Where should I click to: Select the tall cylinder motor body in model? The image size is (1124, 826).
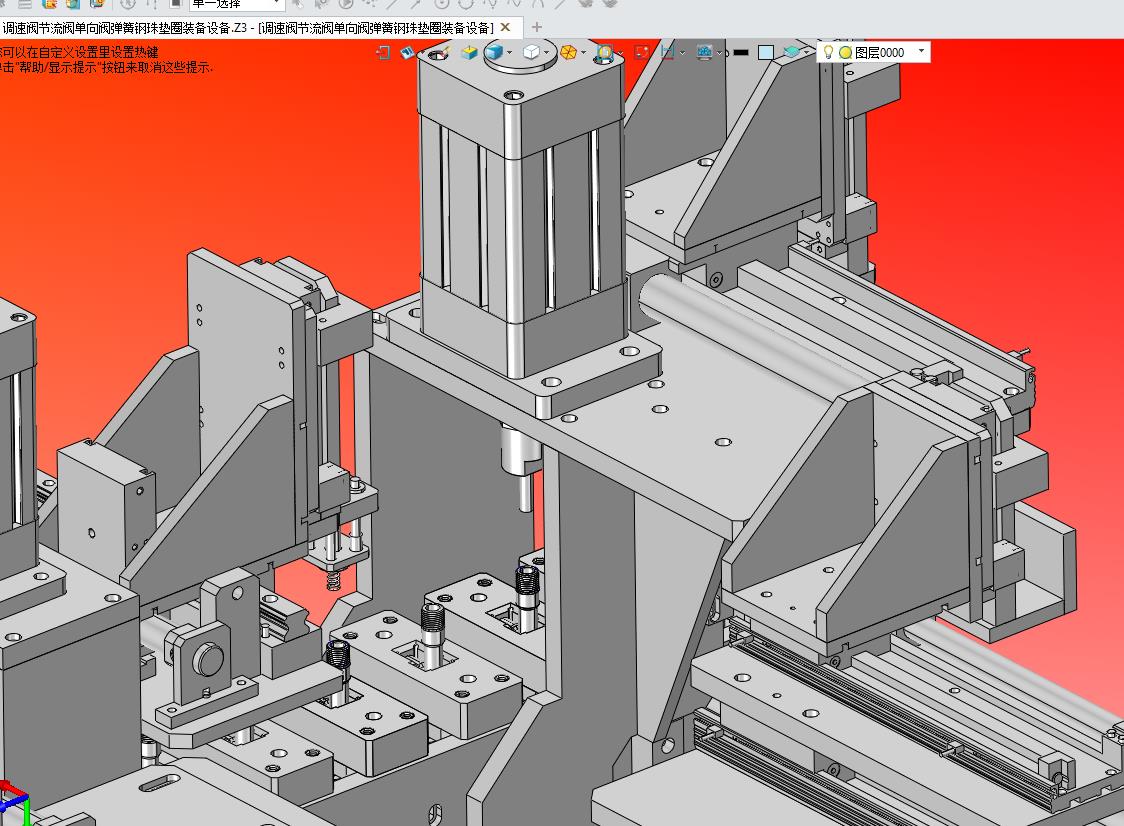tap(521, 215)
